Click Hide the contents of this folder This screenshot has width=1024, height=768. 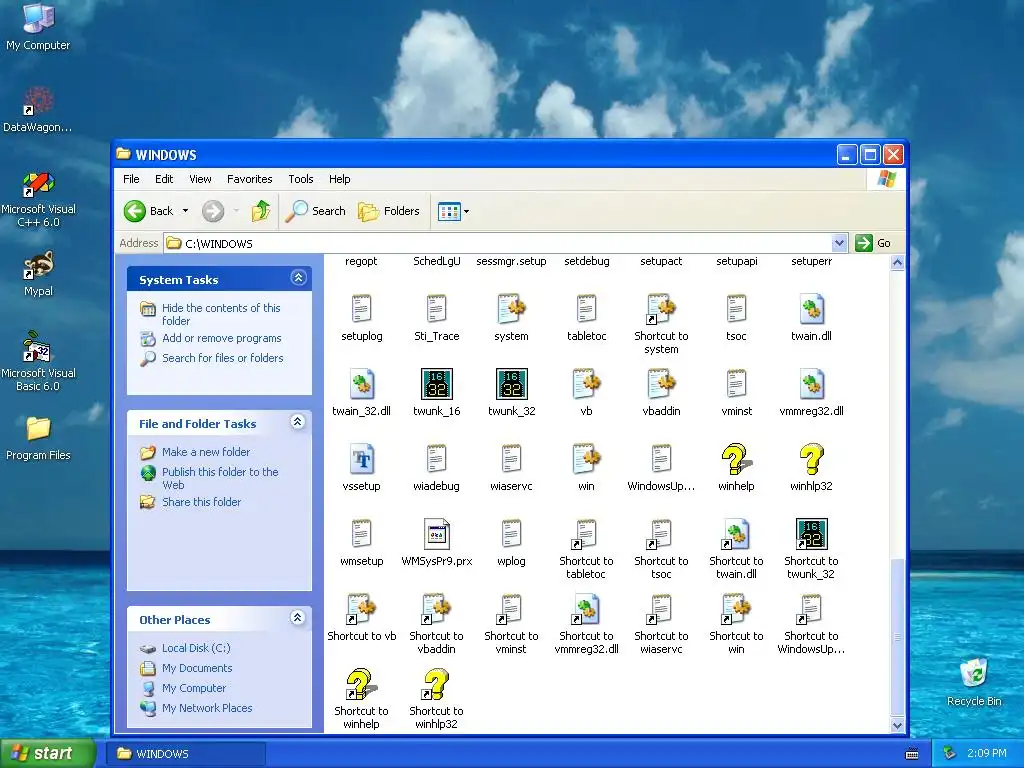(221, 314)
